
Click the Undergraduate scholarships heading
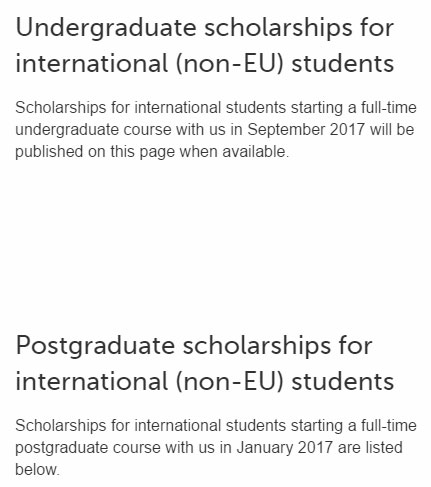point(205,45)
